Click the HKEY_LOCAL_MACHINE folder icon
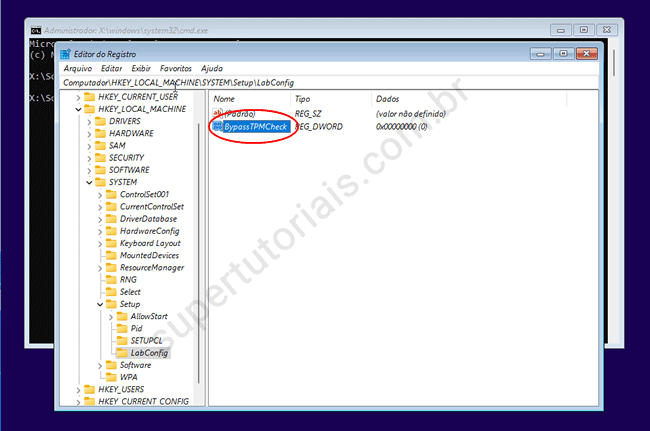Viewport: 650px width, 431px height. coord(89,108)
